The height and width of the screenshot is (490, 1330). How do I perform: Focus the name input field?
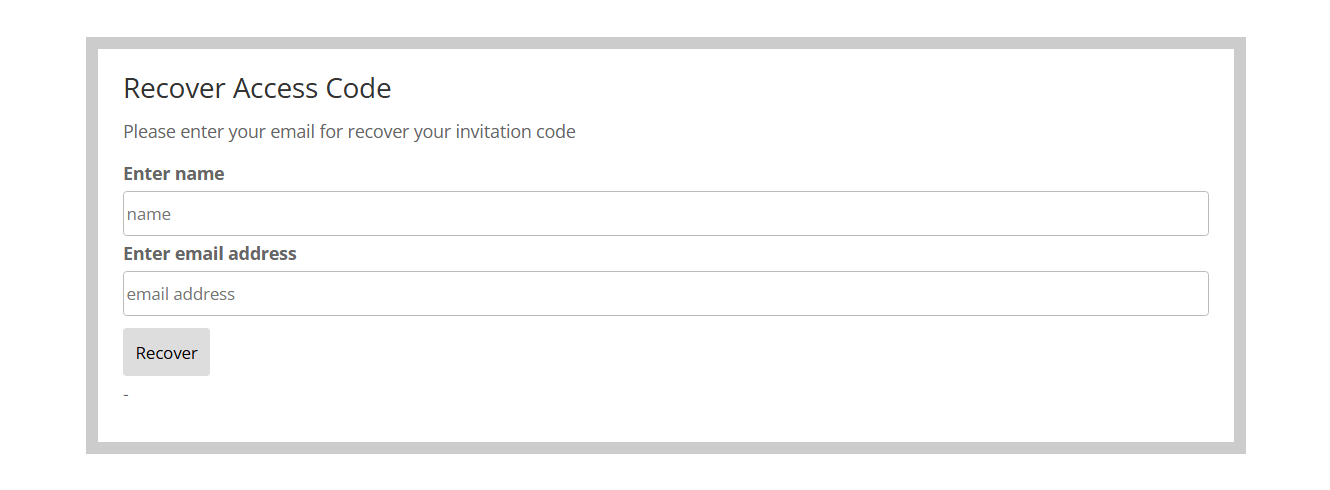pos(665,214)
